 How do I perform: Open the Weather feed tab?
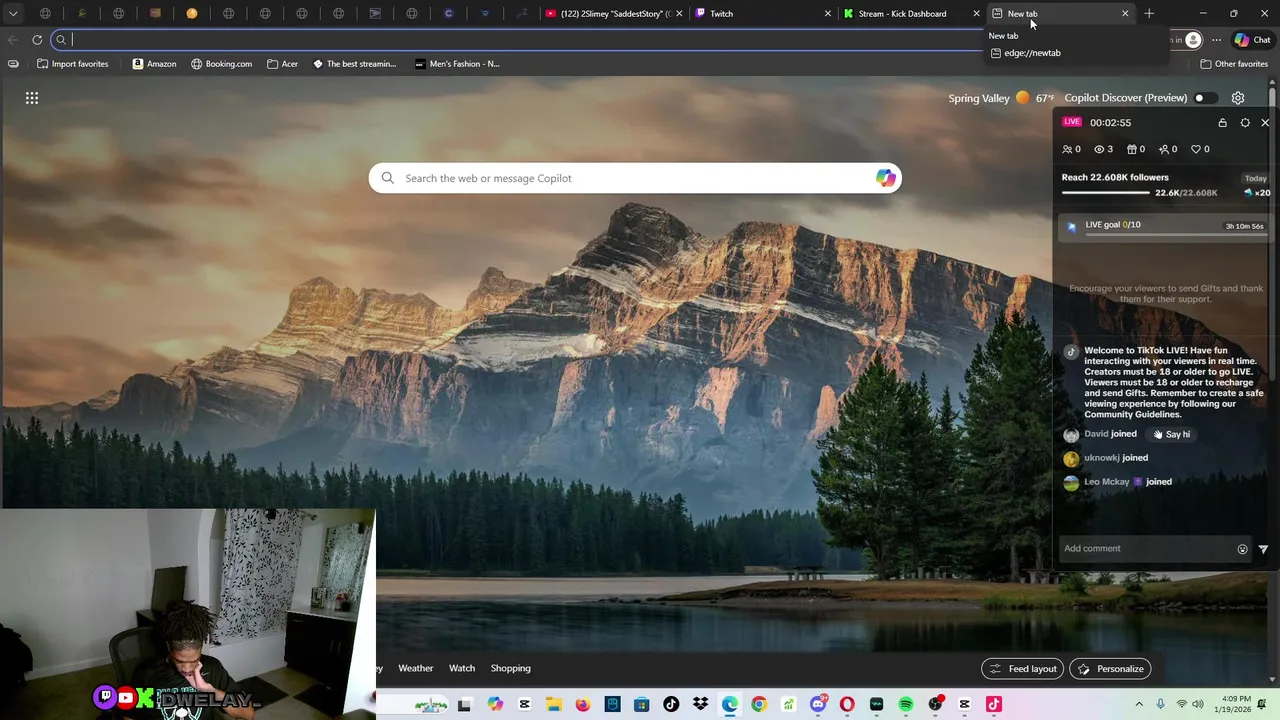click(416, 669)
